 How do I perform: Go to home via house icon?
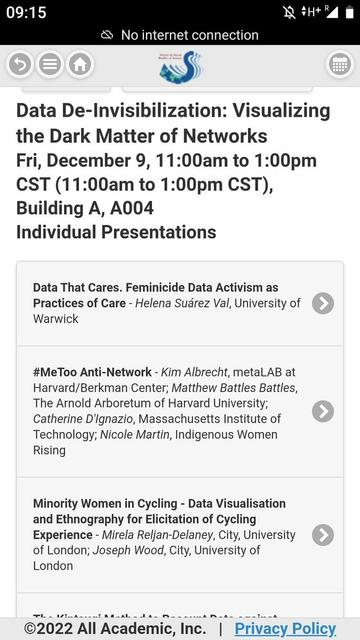coord(80,64)
